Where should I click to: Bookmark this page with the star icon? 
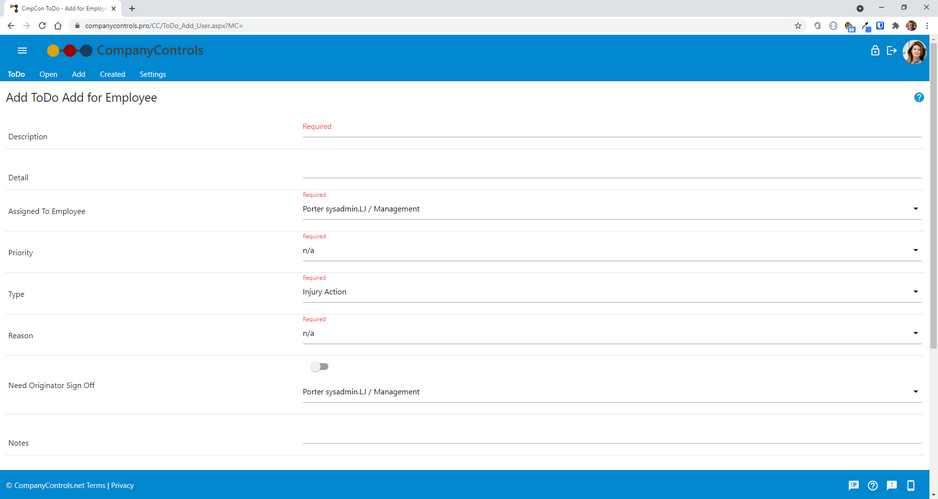tap(797, 26)
